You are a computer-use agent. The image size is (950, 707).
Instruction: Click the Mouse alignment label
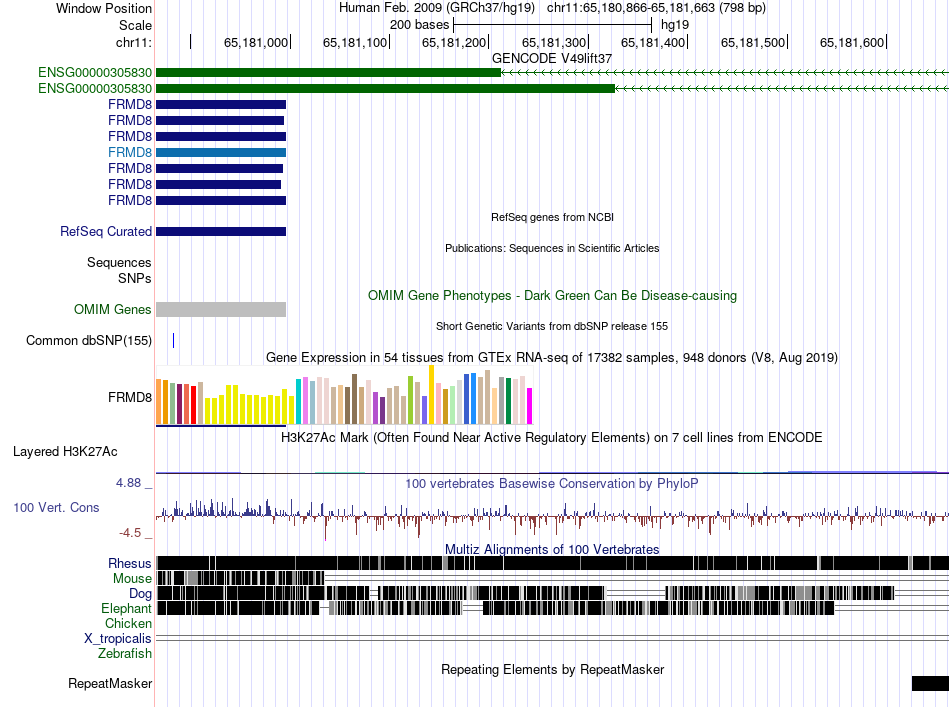tap(132, 579)
